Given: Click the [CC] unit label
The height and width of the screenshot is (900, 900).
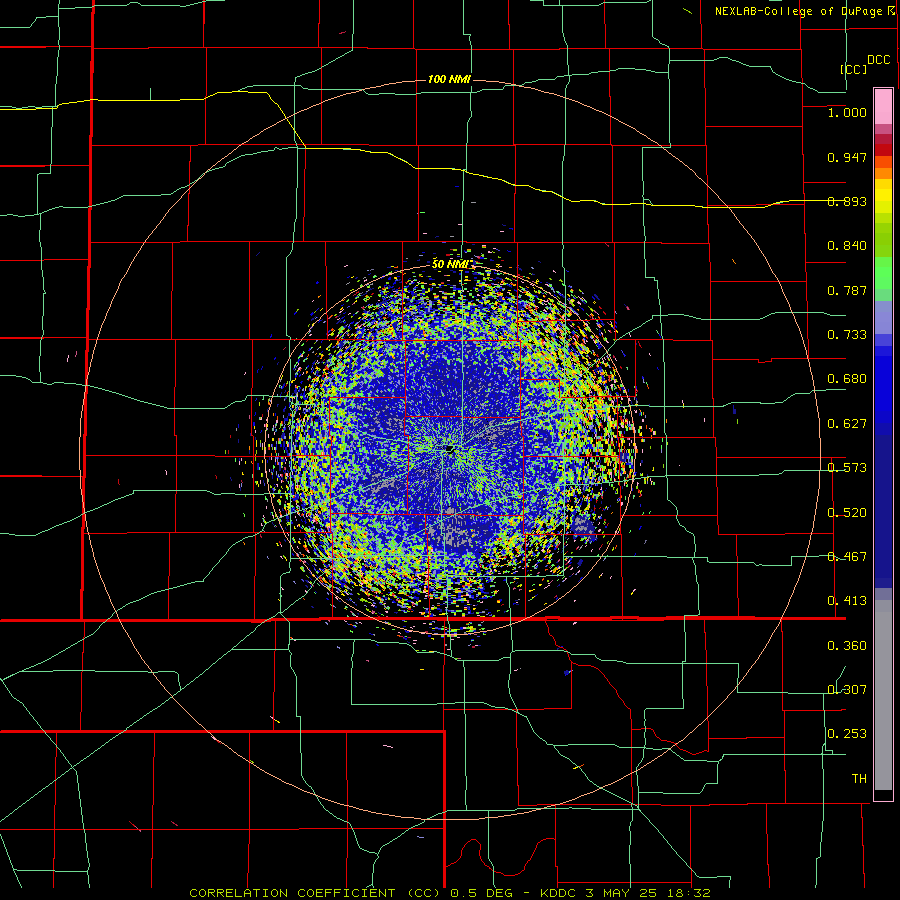Looking at the screenshot, I should (853, 69).
